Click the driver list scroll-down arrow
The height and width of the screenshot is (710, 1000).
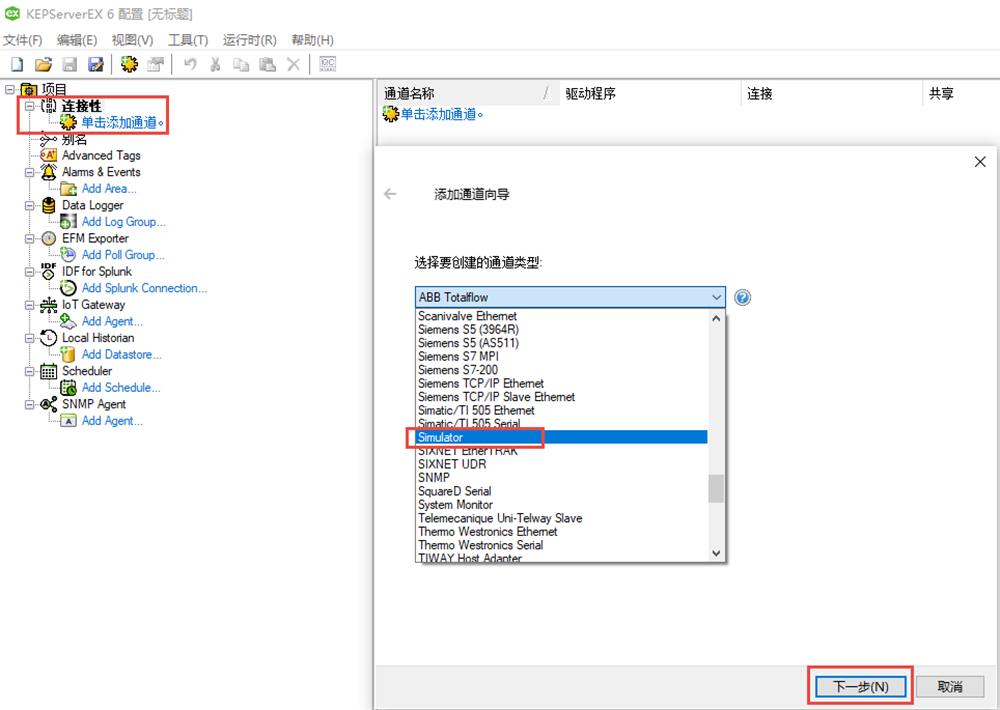point(716,553)
